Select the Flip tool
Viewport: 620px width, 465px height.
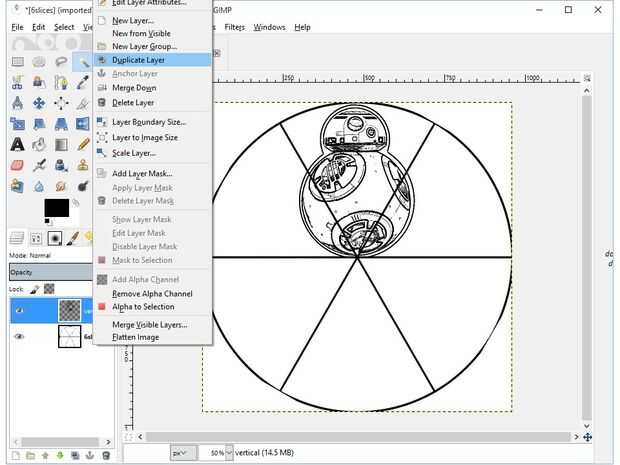pos(83,124)
